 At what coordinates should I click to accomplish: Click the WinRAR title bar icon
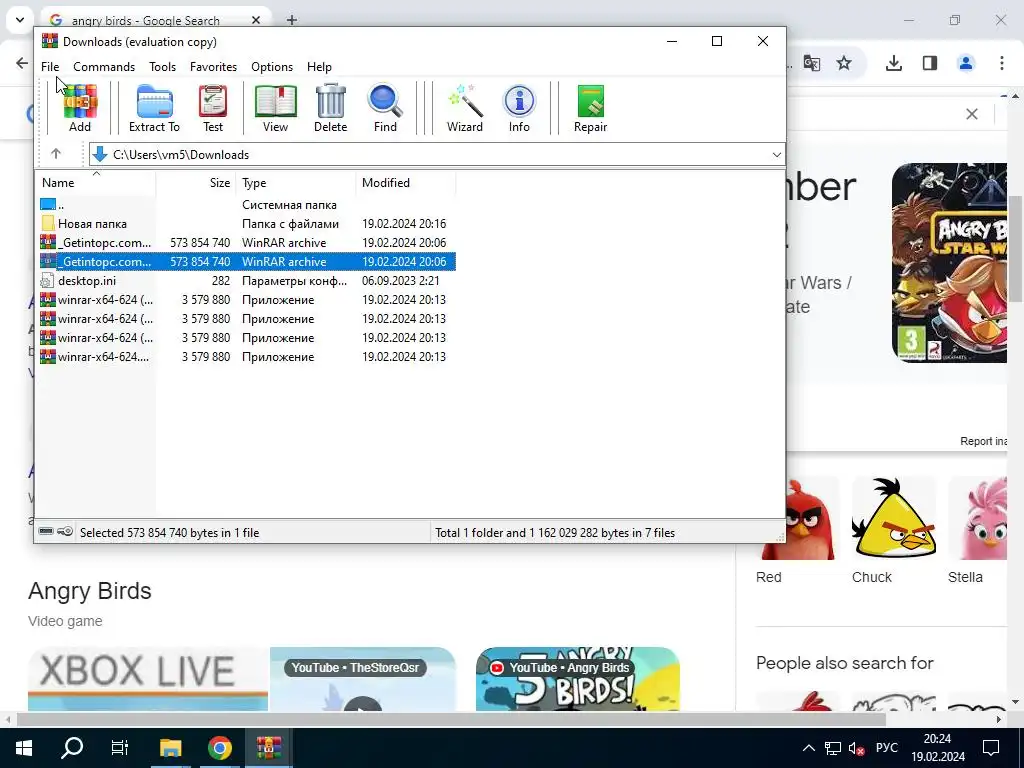50,41
